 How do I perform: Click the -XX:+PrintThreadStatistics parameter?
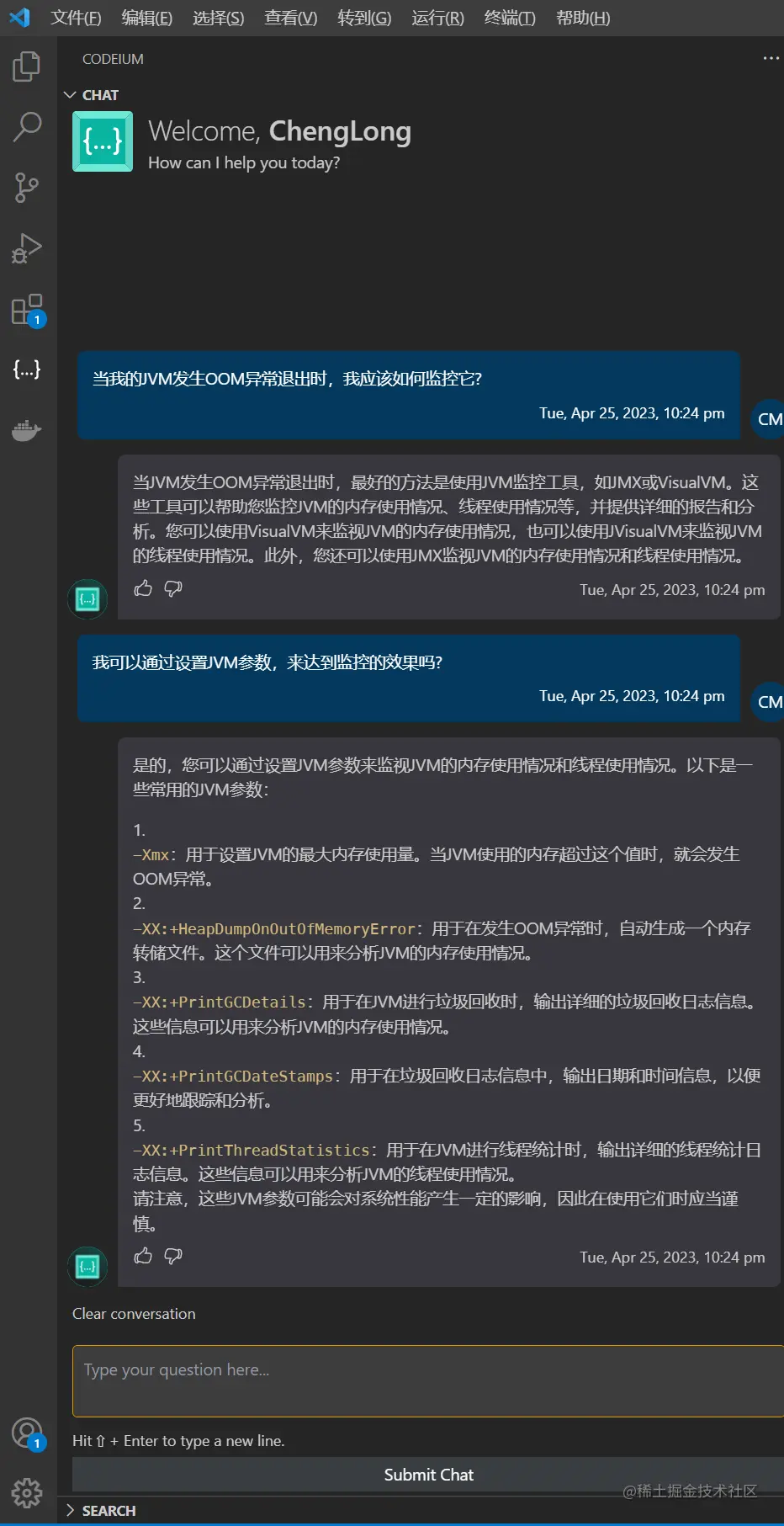click(x=252, y=1150)
